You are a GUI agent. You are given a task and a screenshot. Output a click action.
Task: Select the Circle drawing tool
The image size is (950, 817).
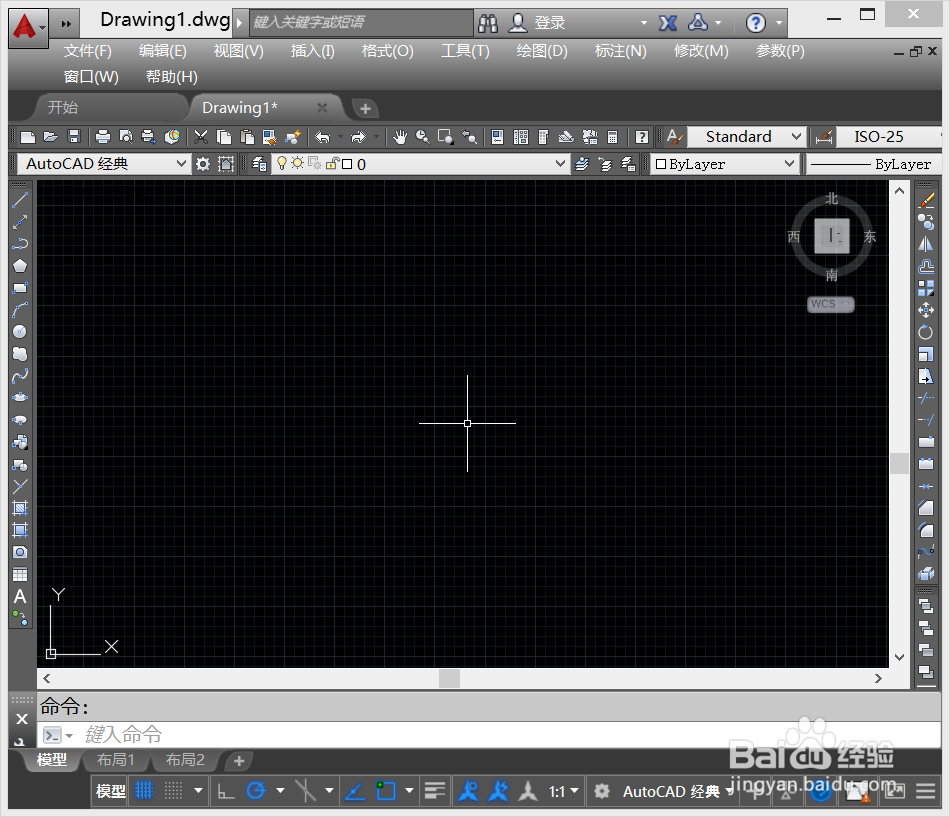point(20,332)
